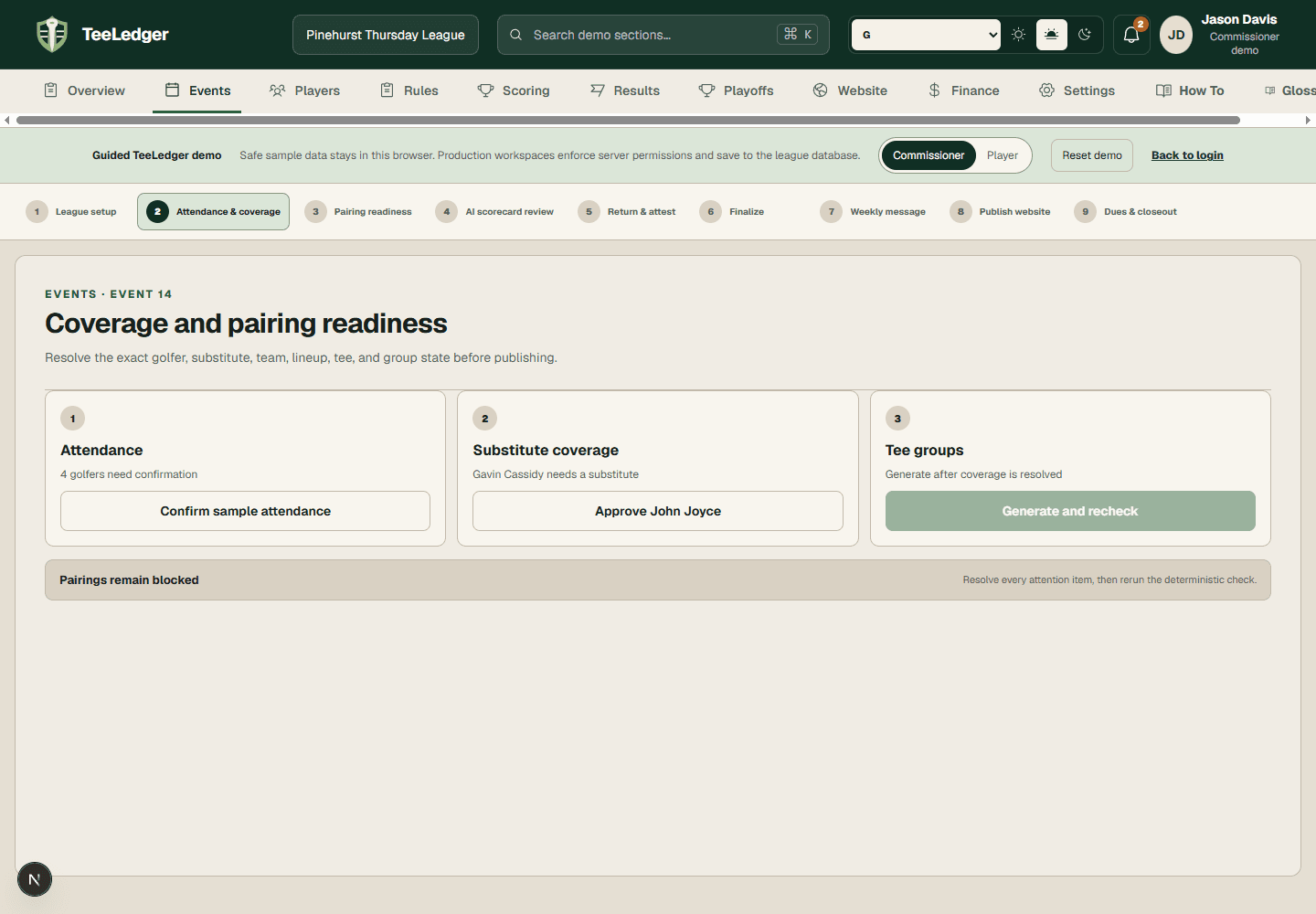Image resolution: width=1316 pixels, height=914 pixels.
Task: Follow the Back to login link
Action: (x=1187, y=155)
